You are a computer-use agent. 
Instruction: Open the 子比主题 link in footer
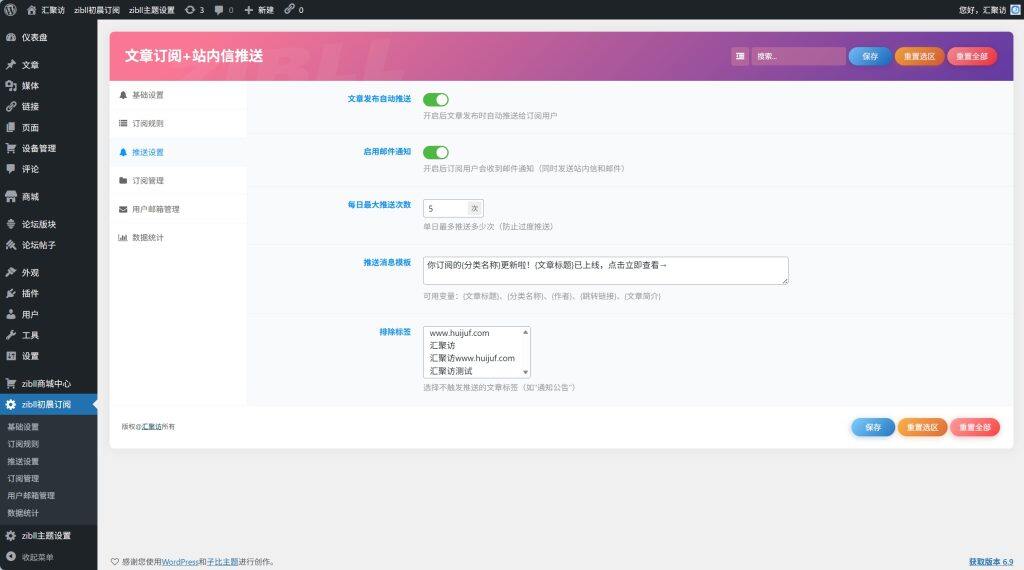(222, 562)
